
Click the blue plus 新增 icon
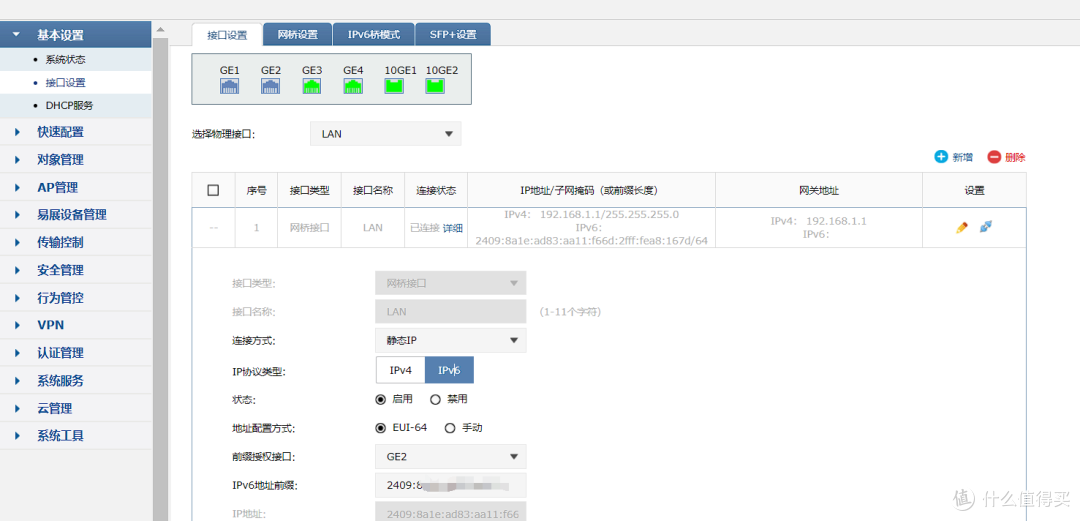tap(941, 156)
